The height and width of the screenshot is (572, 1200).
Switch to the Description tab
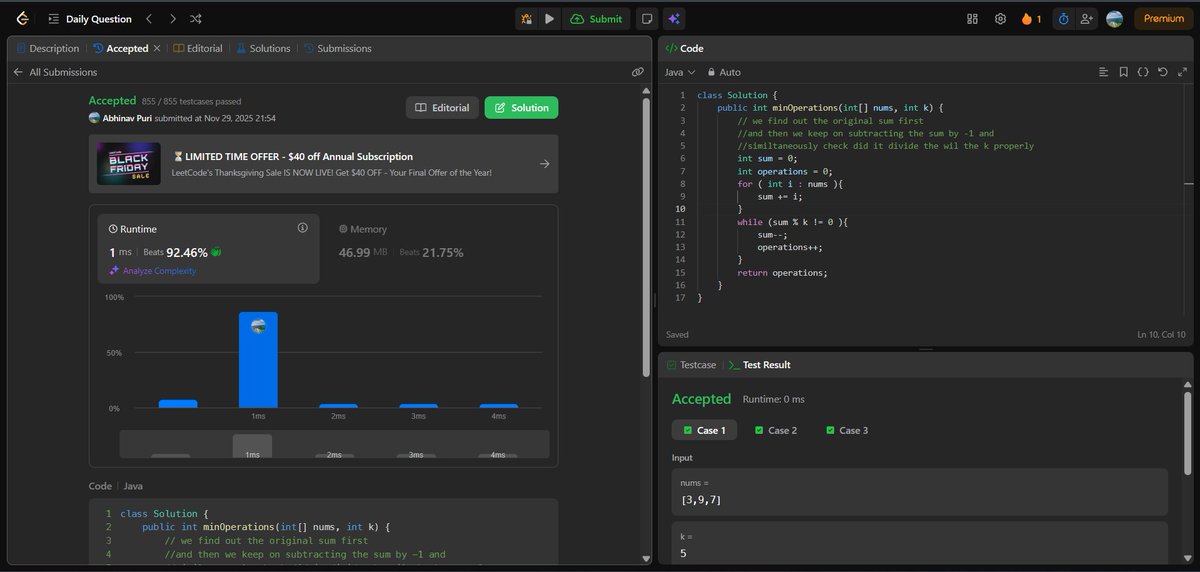pyautogui.click(x=47, y=48)
